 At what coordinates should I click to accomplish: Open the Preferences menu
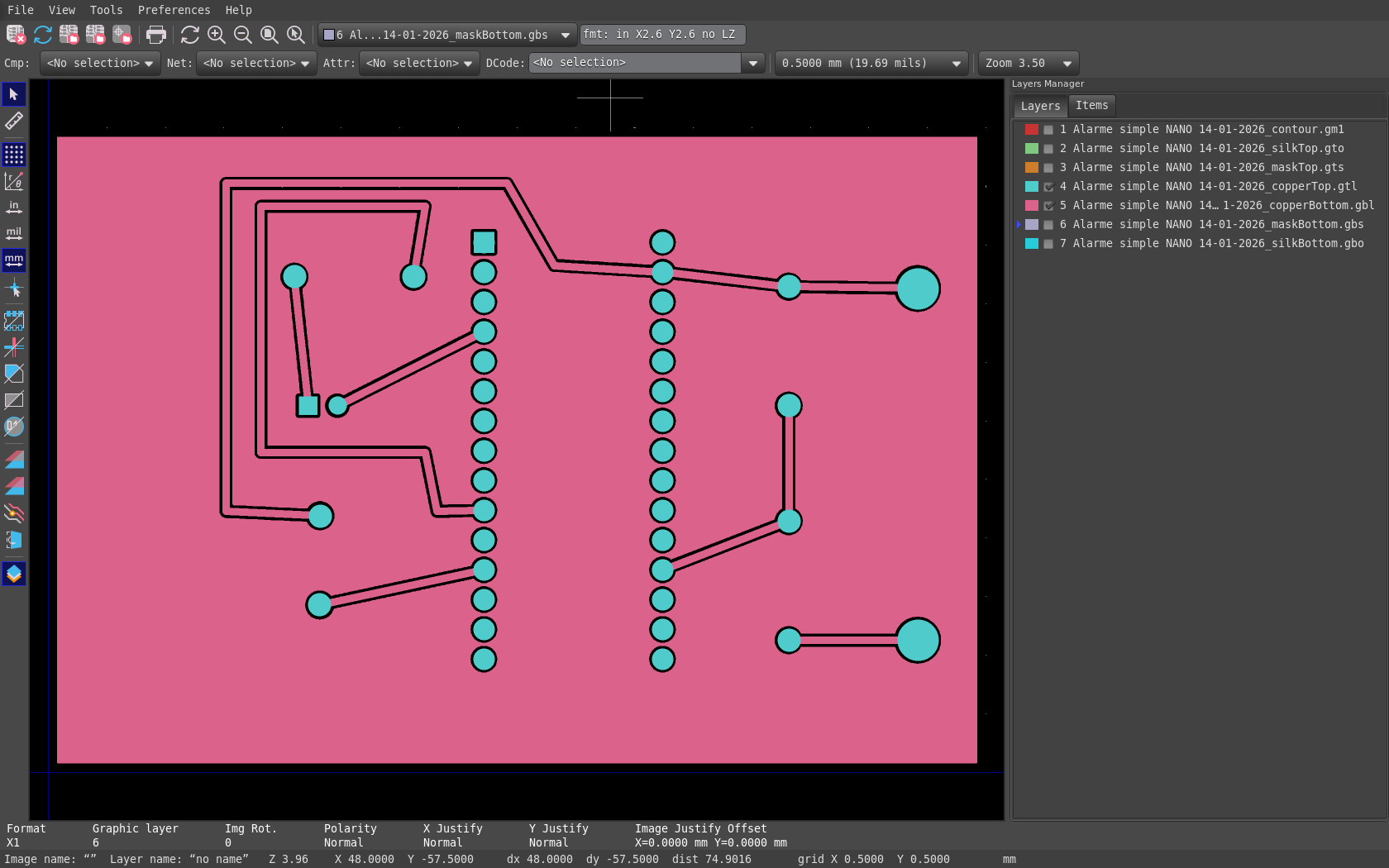(174, 10)
